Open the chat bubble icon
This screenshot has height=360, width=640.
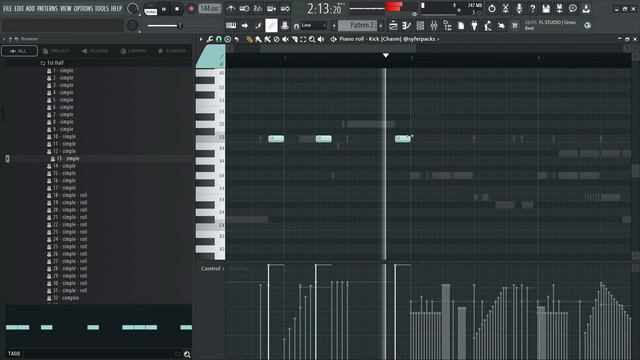tap(573, 8)
